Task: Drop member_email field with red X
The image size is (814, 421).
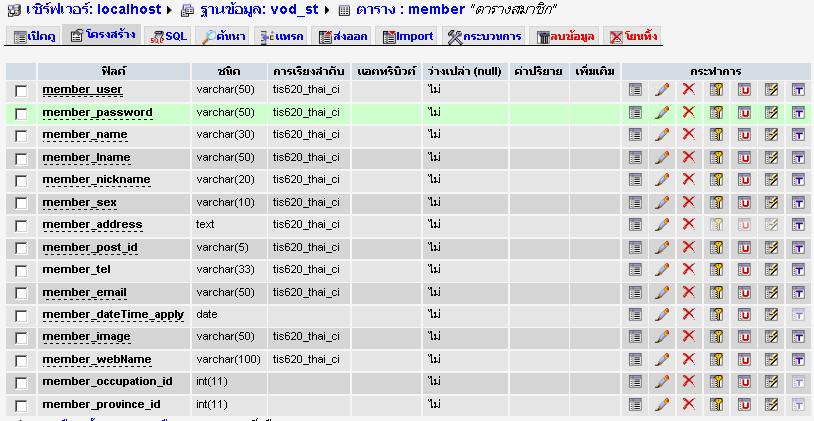Action: click(x=688, y=292)
